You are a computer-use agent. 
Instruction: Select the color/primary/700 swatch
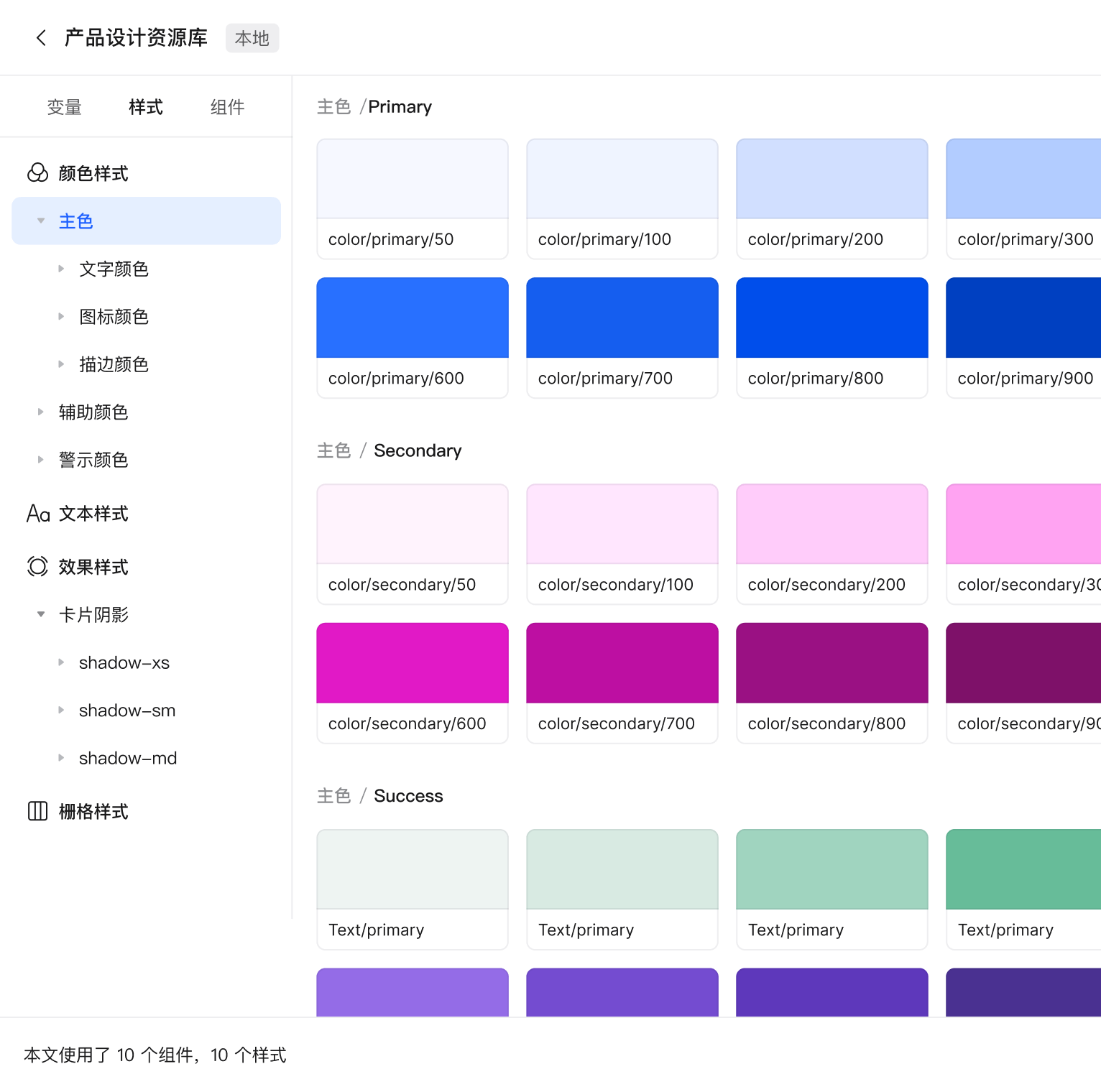tap(622, 338)
